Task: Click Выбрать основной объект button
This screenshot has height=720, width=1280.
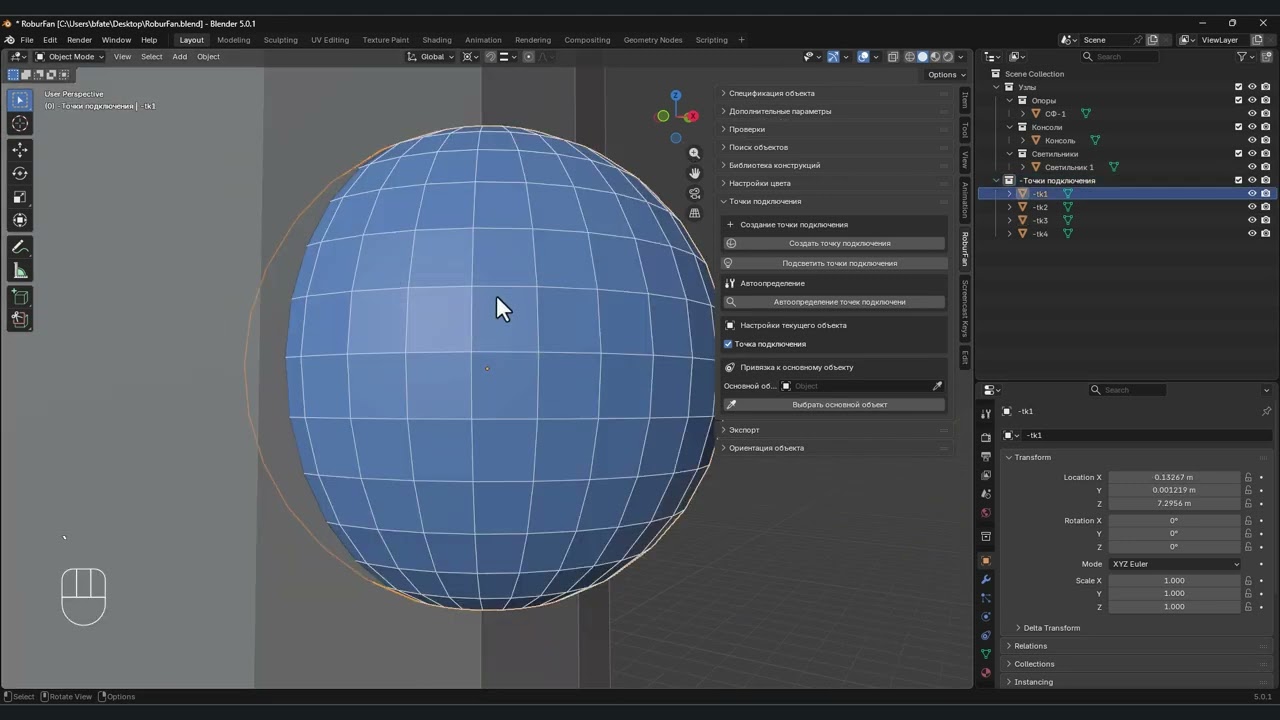Action: [839, 405]
